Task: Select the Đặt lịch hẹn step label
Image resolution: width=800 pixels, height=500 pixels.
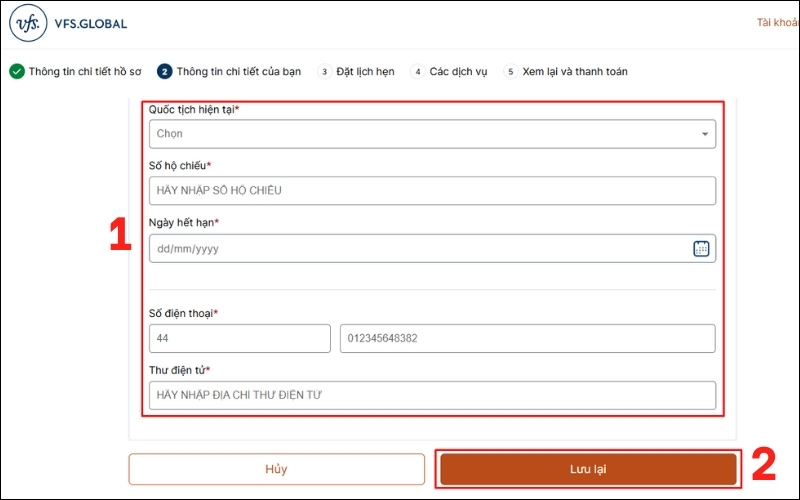Action: (x=365, y=72)
